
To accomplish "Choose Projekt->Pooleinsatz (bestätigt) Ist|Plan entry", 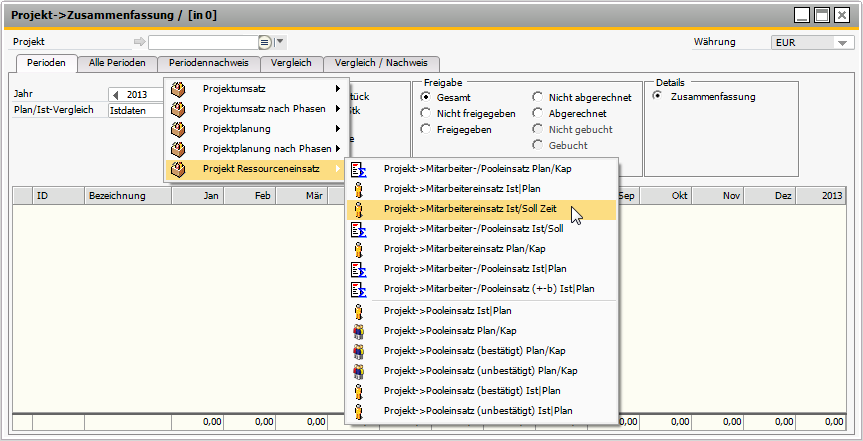I will [482, 391].
